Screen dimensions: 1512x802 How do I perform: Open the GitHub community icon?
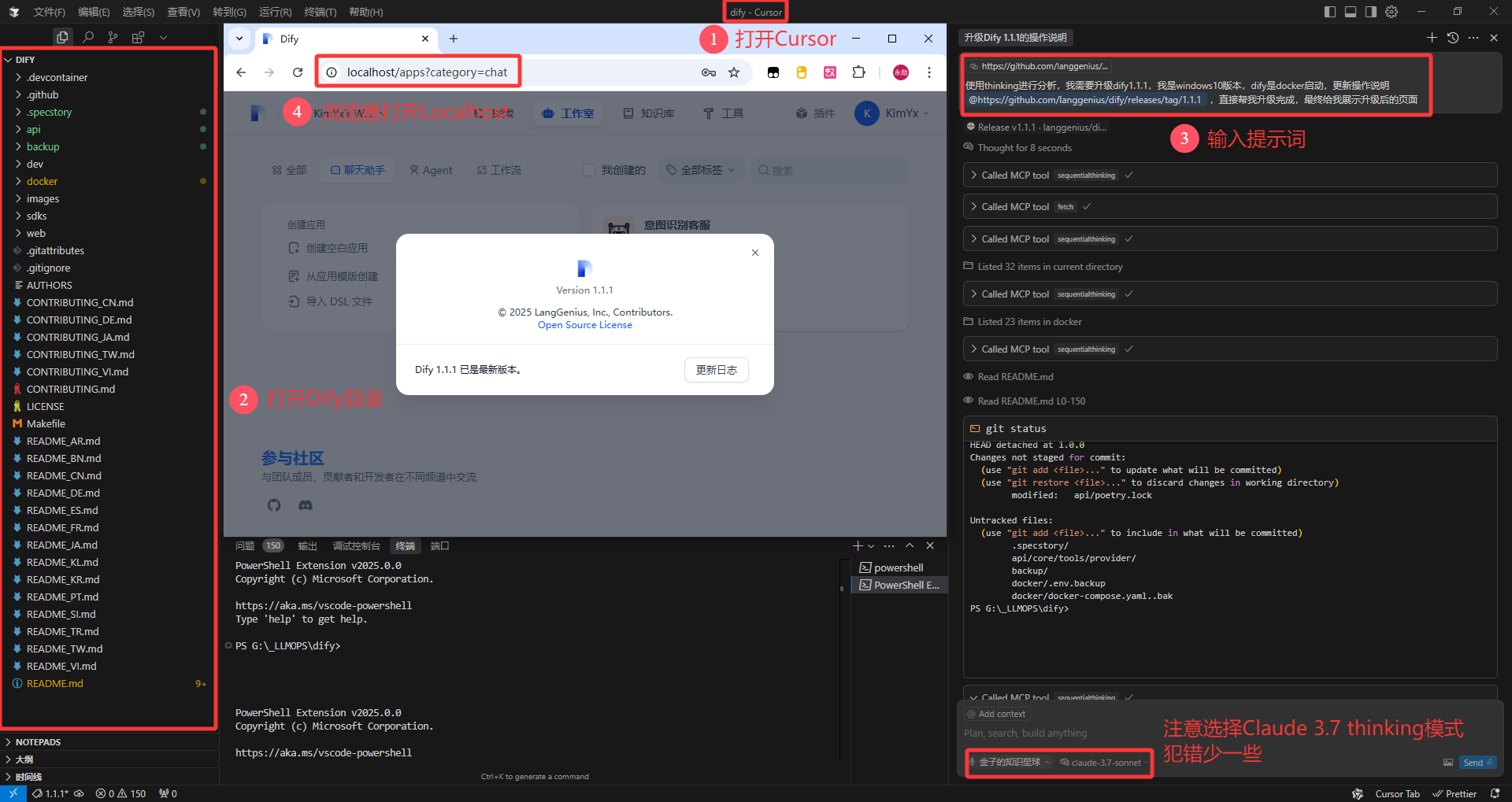(x=274, y=505)
